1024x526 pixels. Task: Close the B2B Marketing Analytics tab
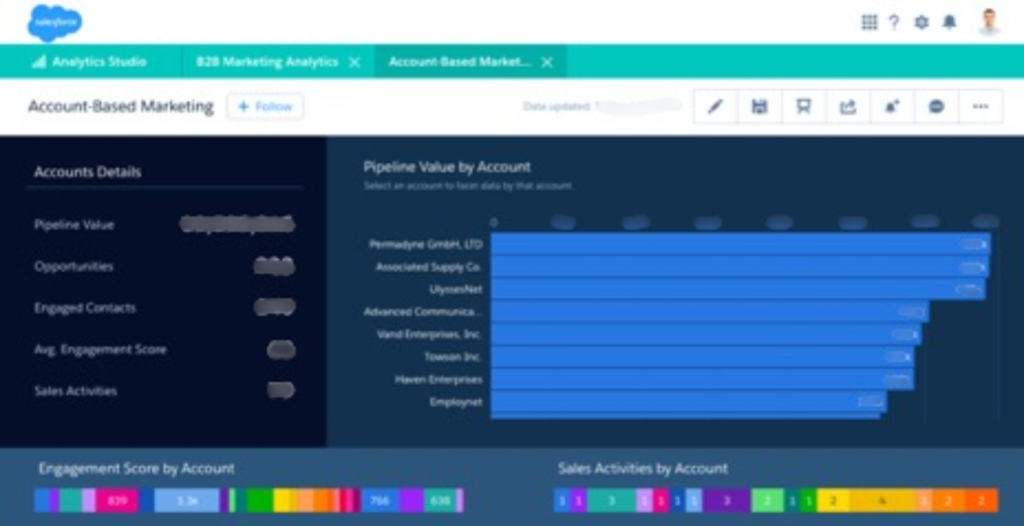coord(354,62)
